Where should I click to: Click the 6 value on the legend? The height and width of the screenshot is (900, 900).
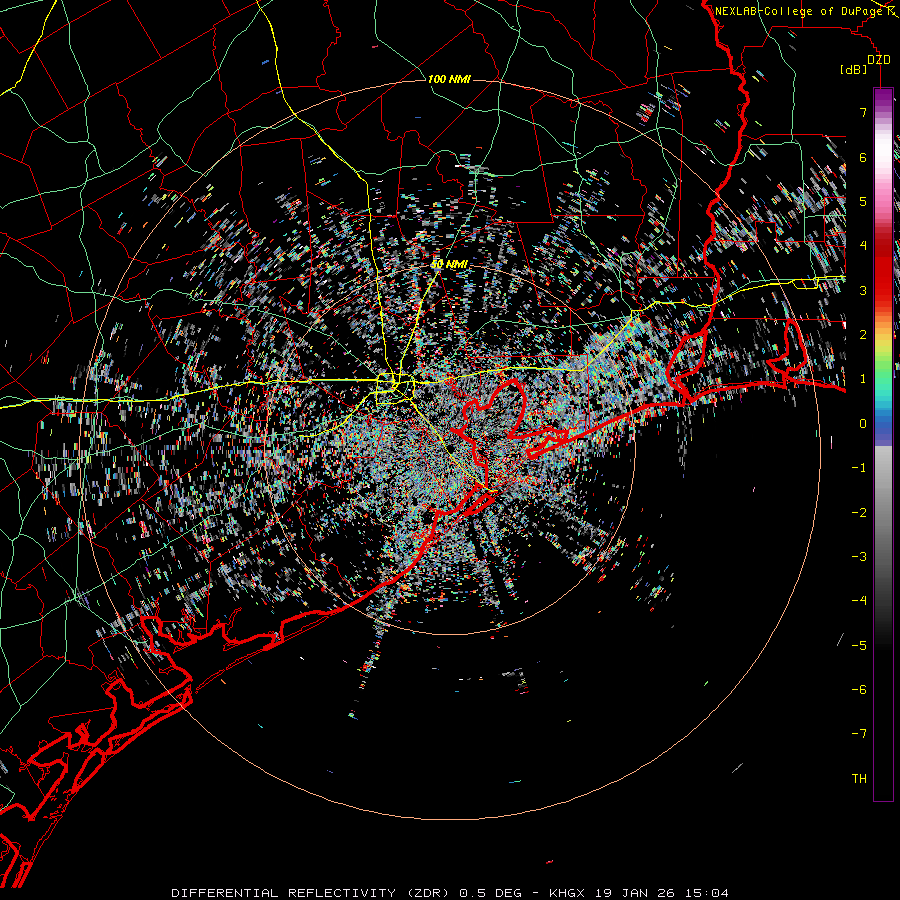click(863, 157)
